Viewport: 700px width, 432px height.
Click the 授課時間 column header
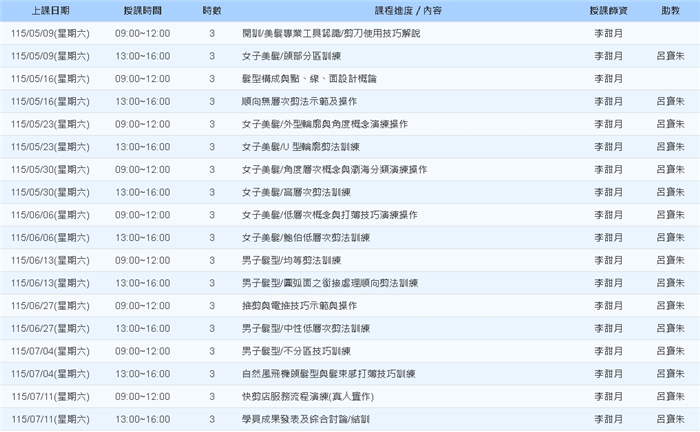coord(143,9)
